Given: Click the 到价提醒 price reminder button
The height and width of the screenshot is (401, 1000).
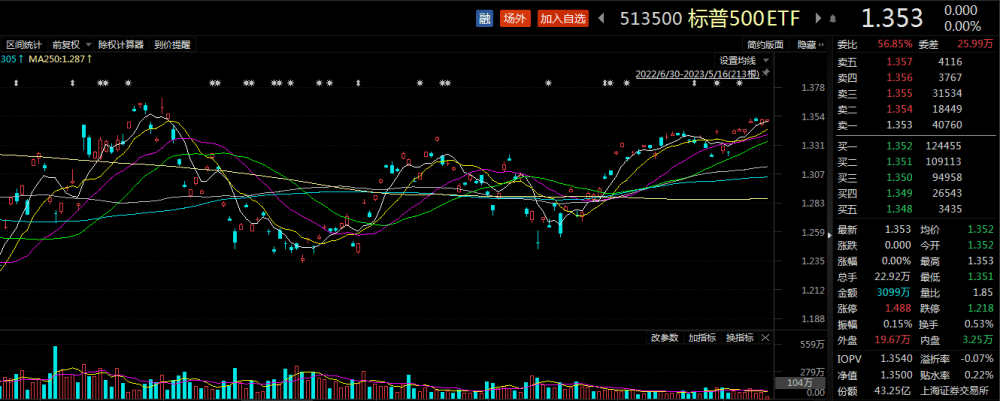Looking at the screenshot, I should tap(172, 45).
